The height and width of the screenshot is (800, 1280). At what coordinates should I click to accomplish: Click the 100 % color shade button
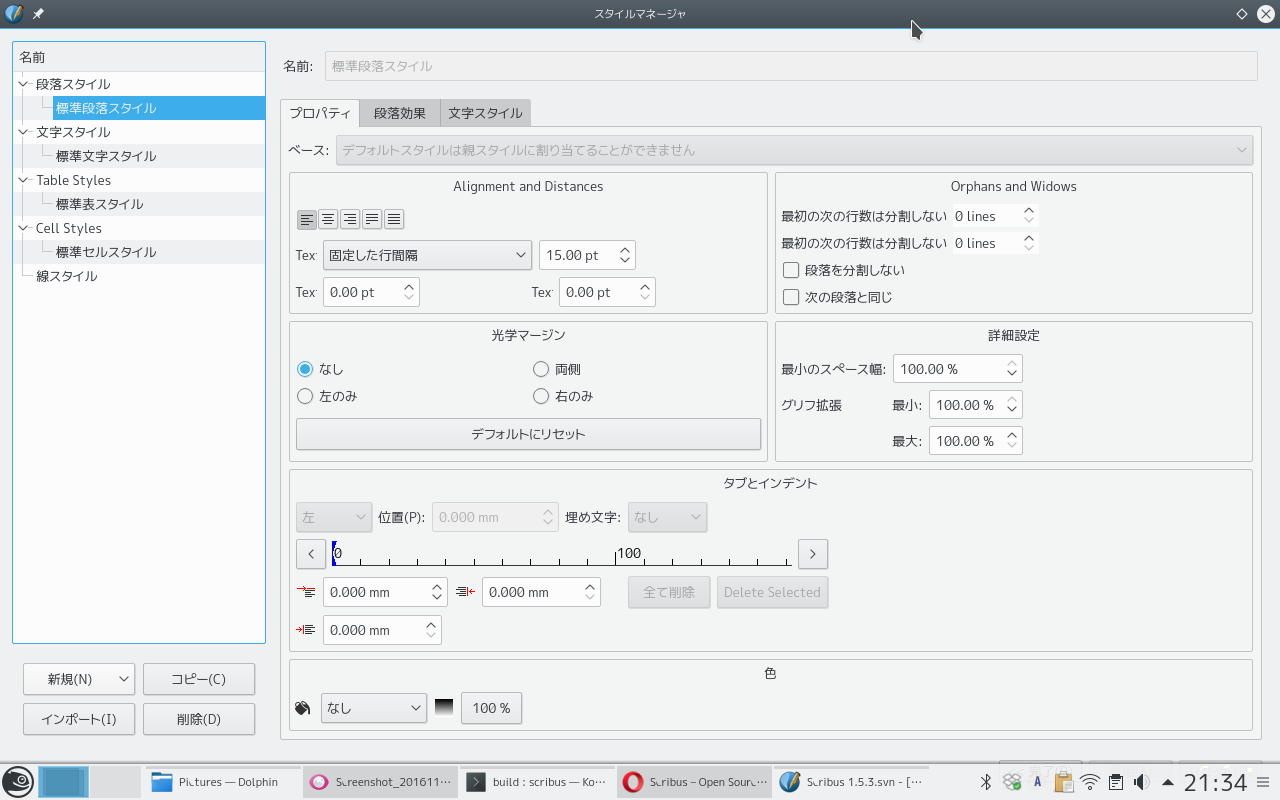click(x=491, y=708)
